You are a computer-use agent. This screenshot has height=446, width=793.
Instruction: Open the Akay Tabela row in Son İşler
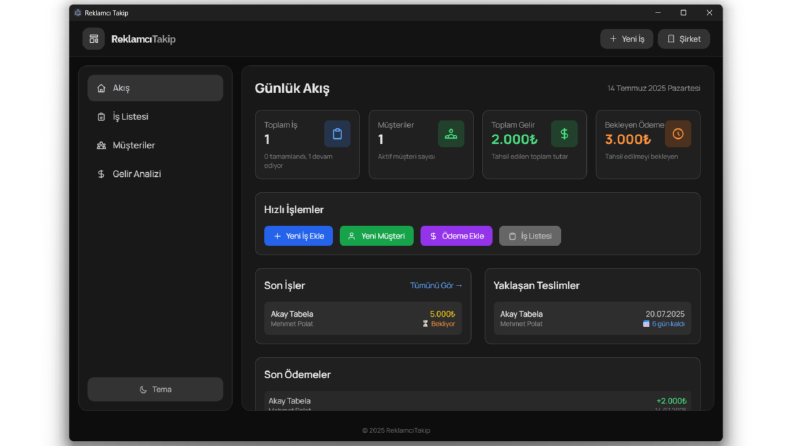tap(363, 319)
